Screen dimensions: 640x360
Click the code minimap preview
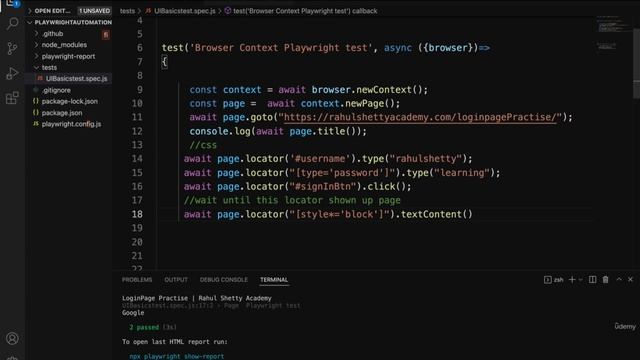612,33
